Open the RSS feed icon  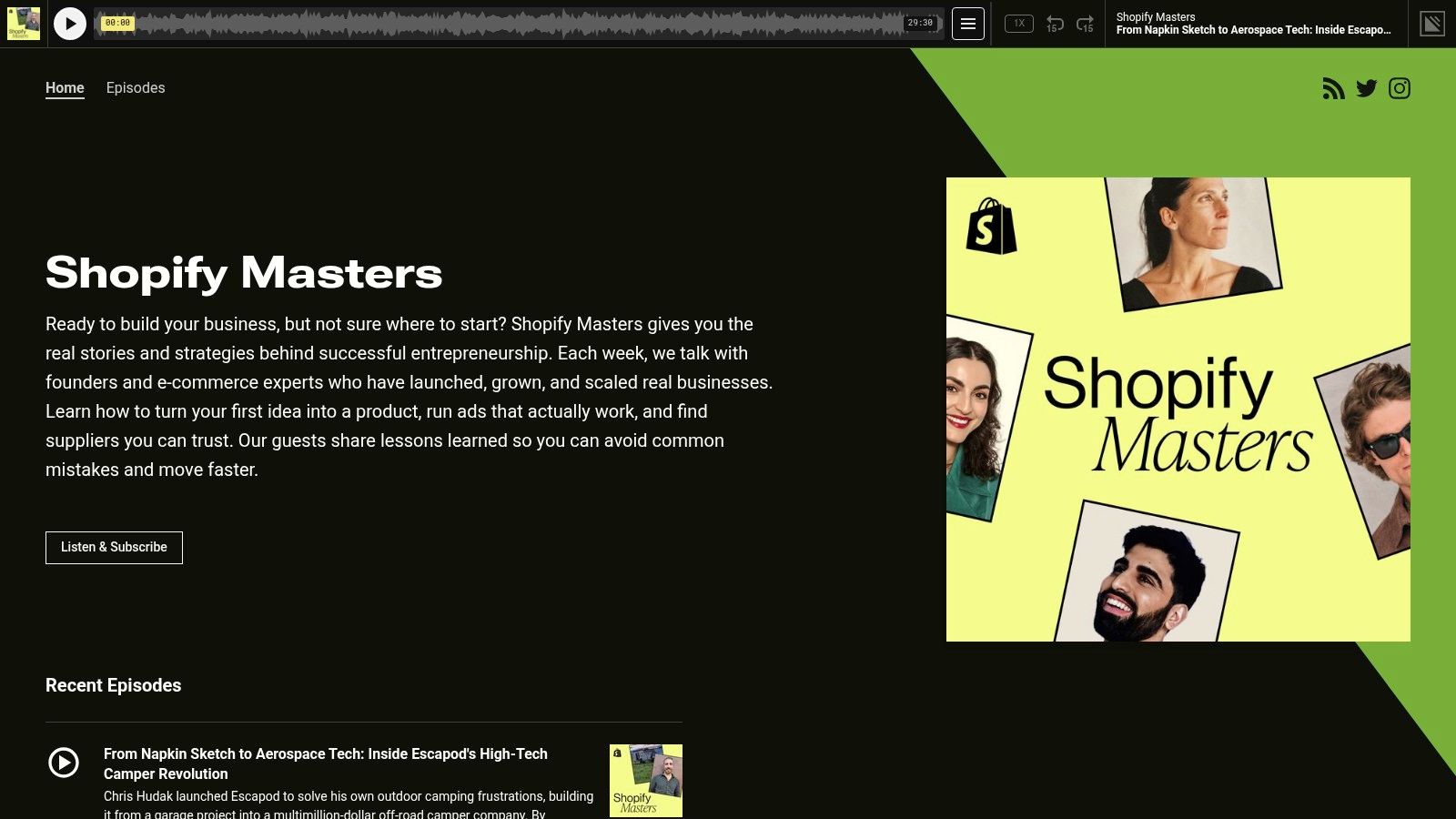(x=1333, y=88)
